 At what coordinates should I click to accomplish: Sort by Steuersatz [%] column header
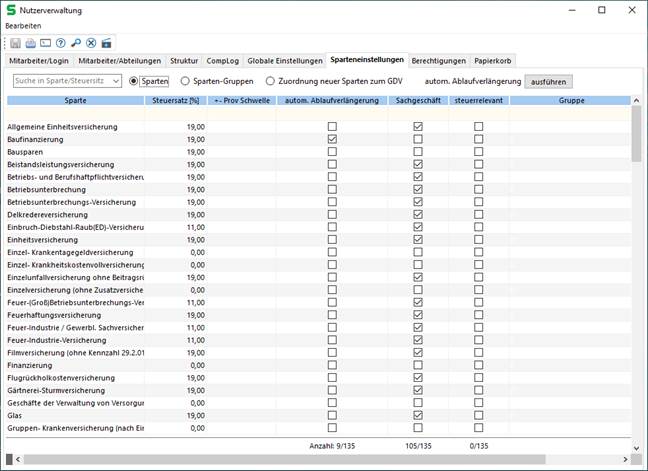(x=176, y=100)
